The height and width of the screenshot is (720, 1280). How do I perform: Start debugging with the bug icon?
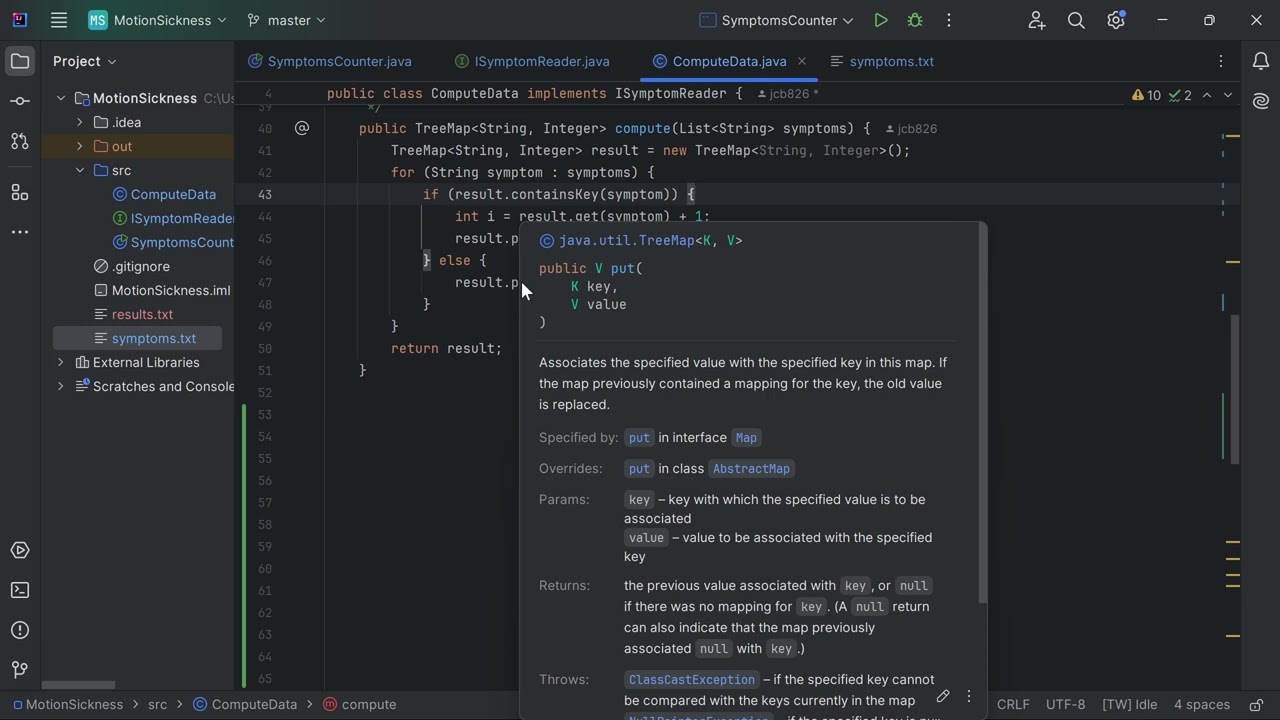pos(914,20)
